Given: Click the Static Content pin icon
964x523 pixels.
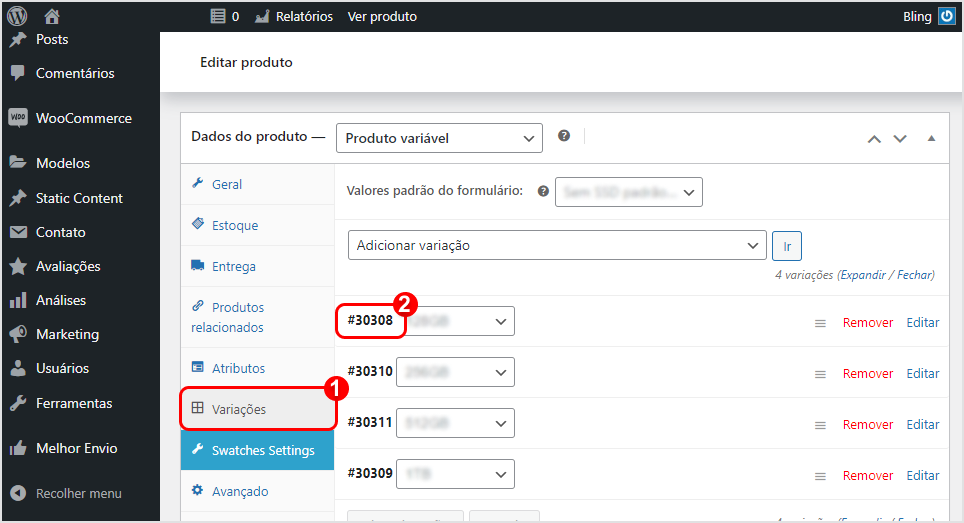Looking at the screenshot, I should click(x=18, y=198).
